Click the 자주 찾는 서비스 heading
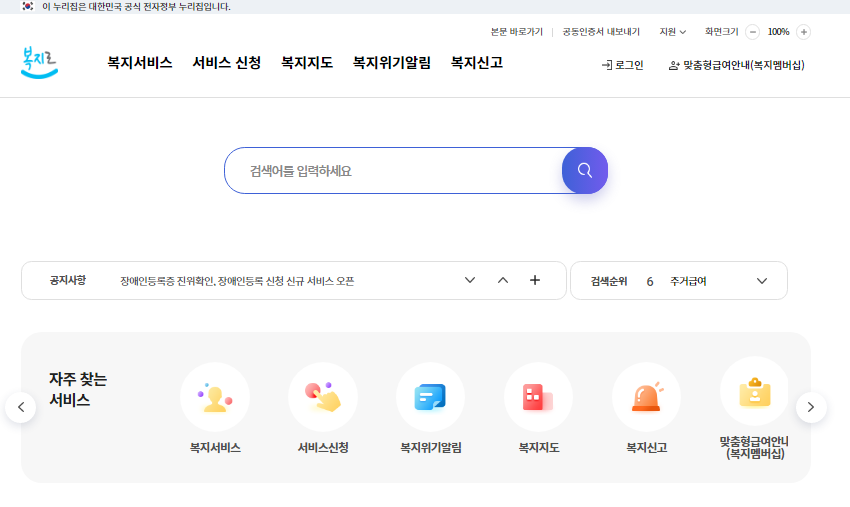The height and width of the screenshot is (507, 850). [x=78, y=389]
